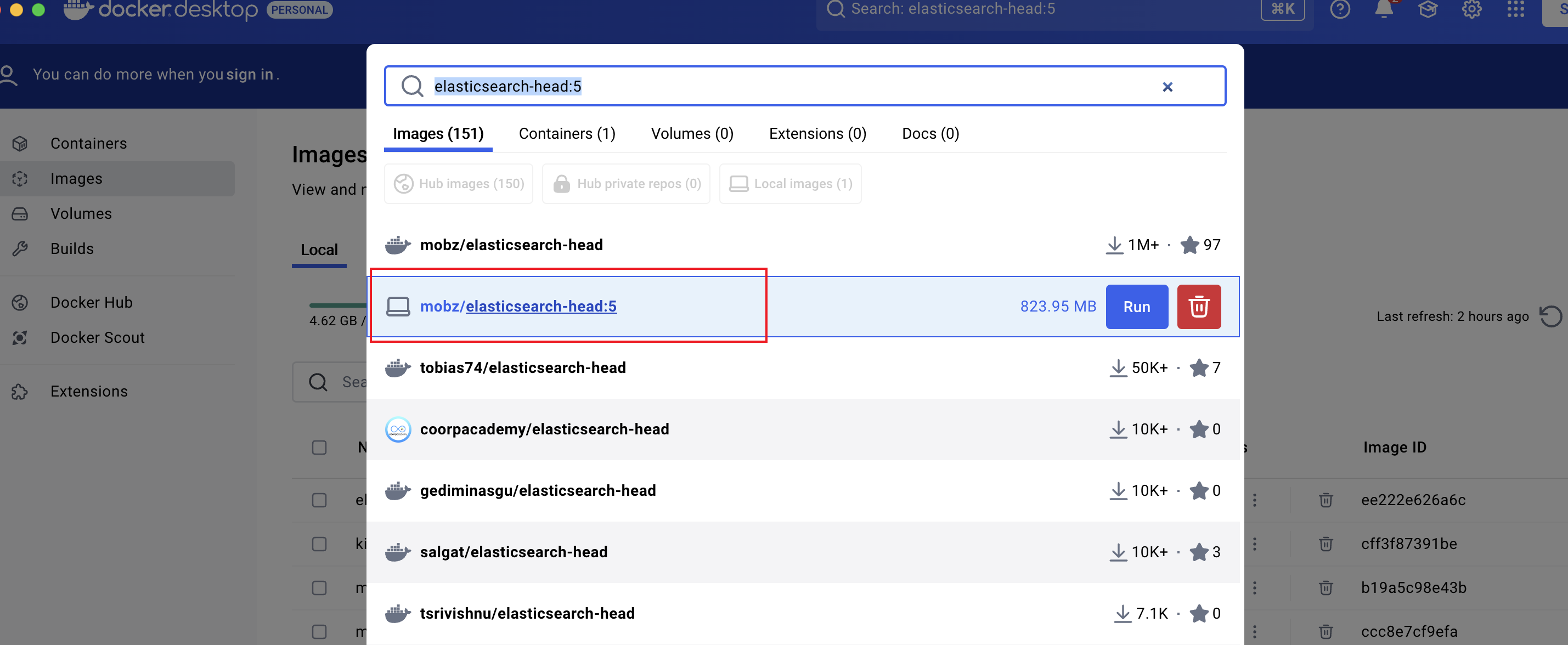
Task: Open the mobz/elasticsearch-head:5 local image link
Action: click(518, 307)
